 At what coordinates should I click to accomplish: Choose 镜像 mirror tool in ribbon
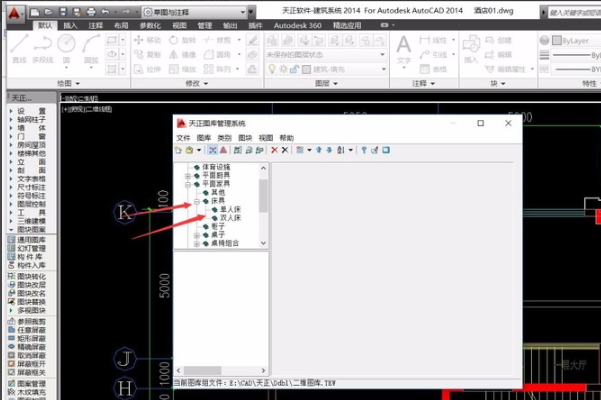(183, 54)
